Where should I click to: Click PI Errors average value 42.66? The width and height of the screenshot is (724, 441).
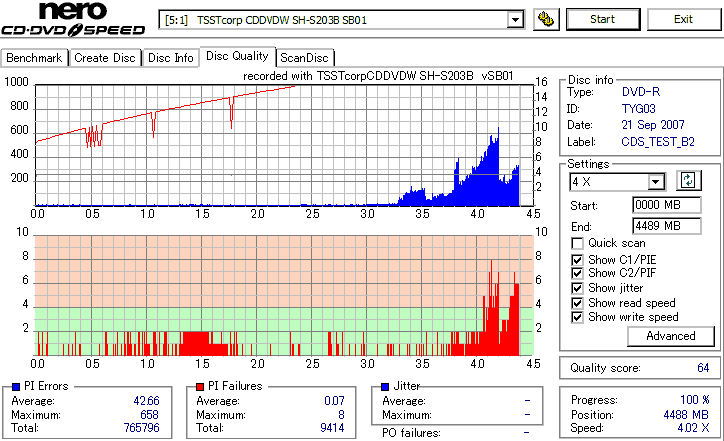pyautogui.click(x=146, y=401)
